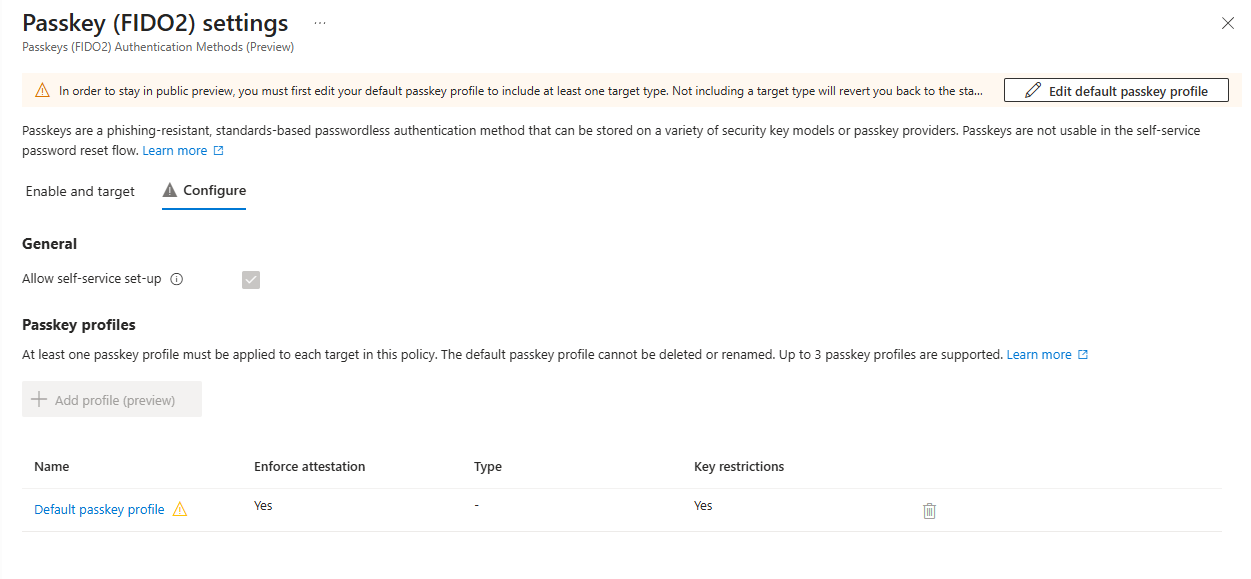The image size is (1251, 579).
Task: Switch to the Enable and target tab
Action: click(x=79, y=191)
